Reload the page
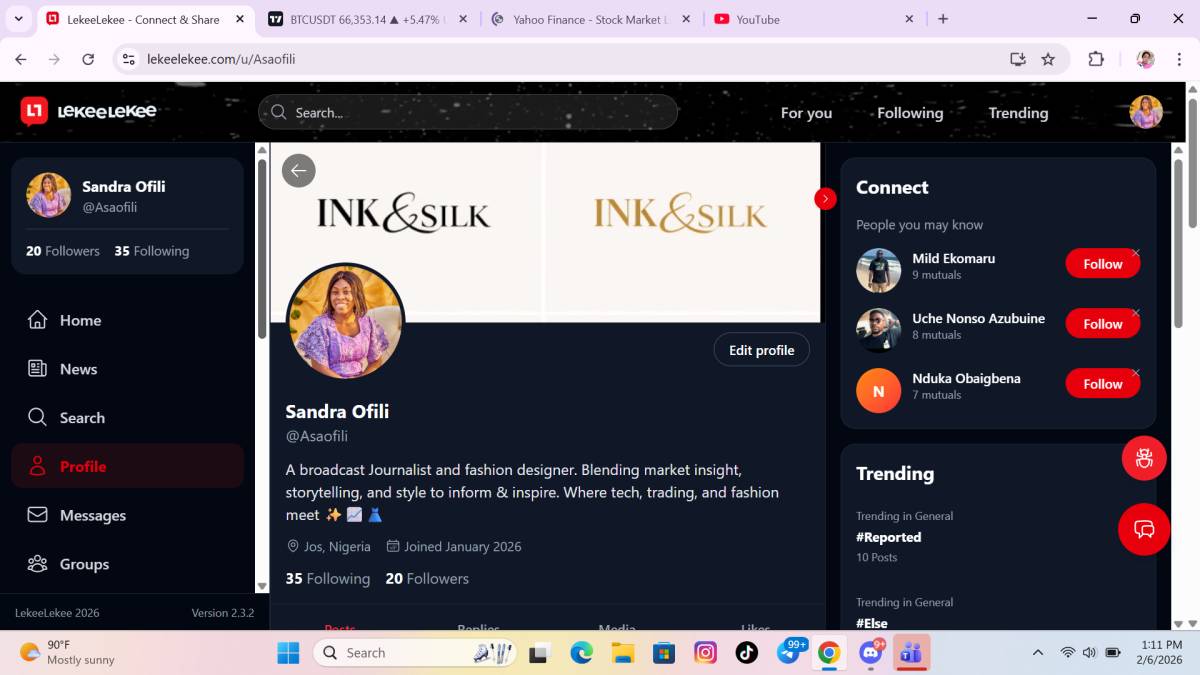Image resolution: width=1200 pixels, height=675 pixels. (x=88, y=59)
